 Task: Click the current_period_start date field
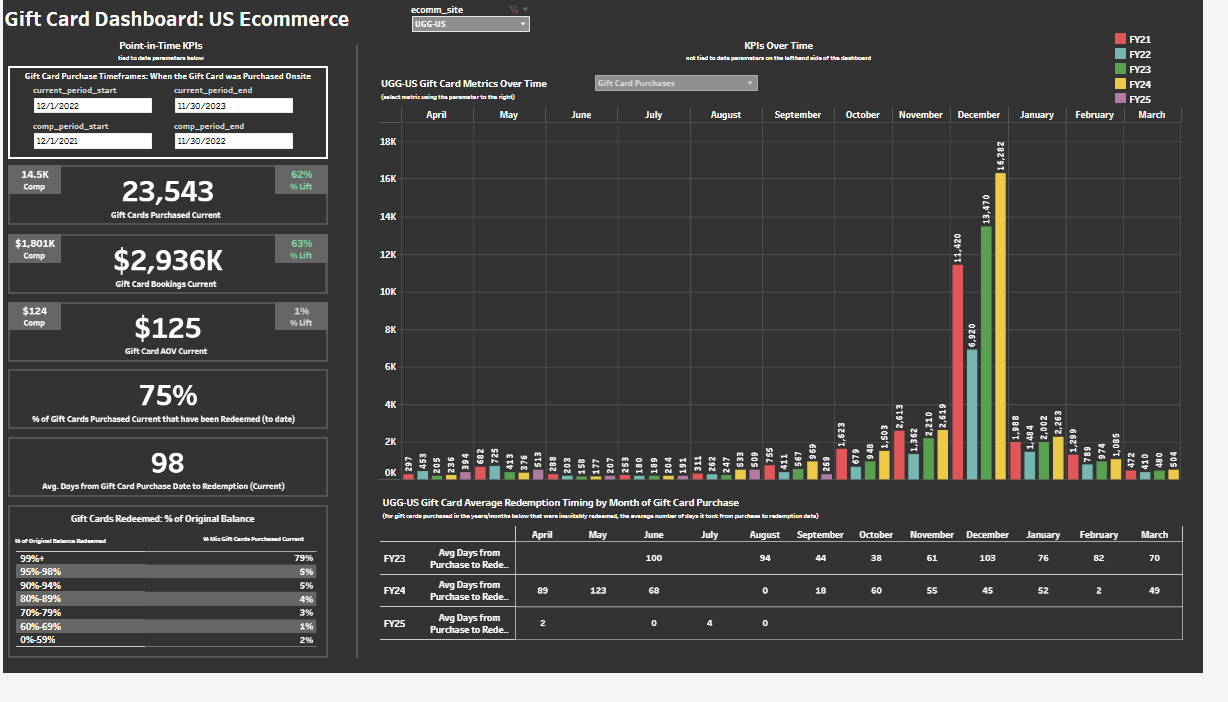point(92,105)
